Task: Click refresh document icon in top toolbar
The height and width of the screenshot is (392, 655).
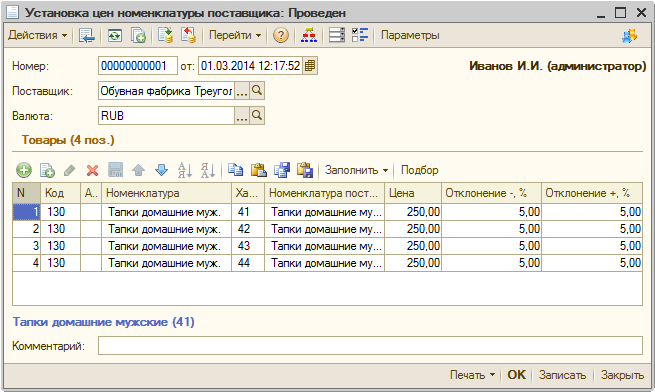Action: (114, 36)
